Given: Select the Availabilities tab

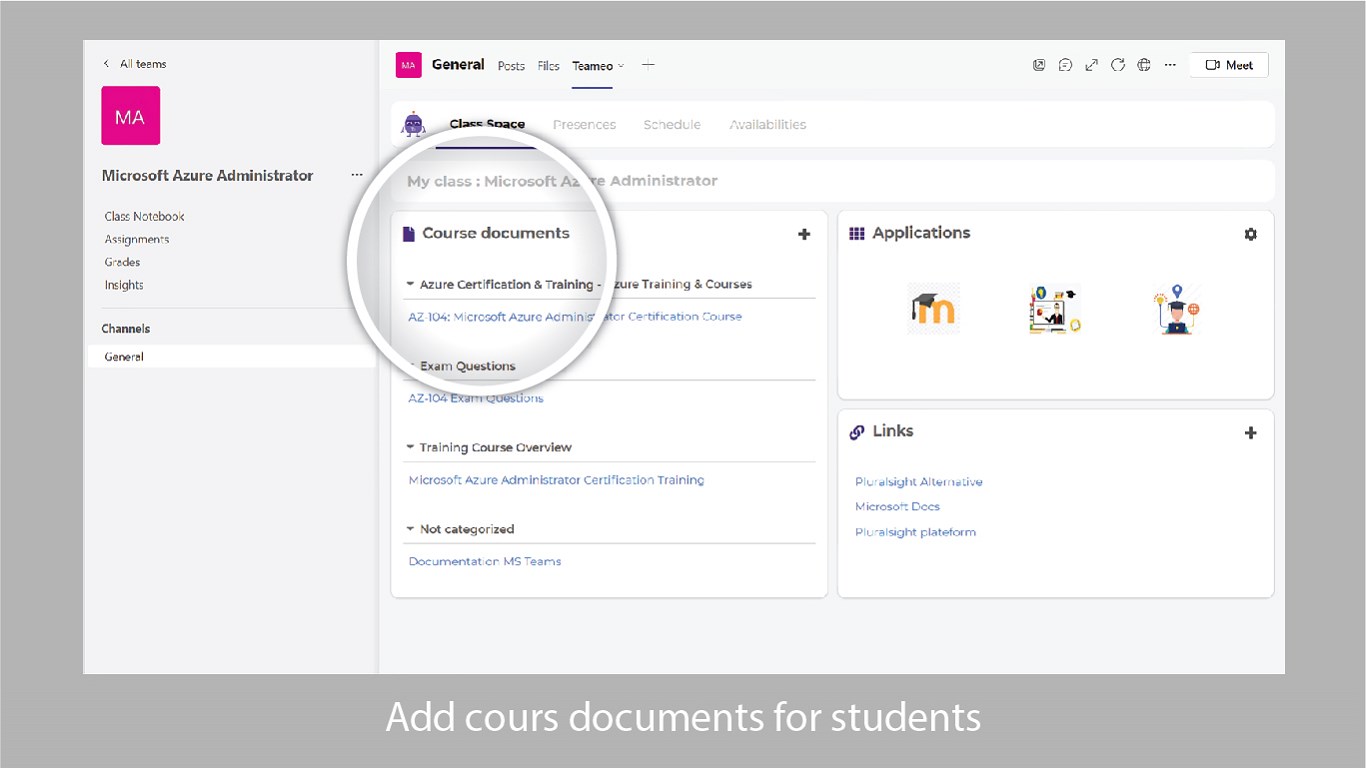Looking at the screenshot, I should click(768, 125).
